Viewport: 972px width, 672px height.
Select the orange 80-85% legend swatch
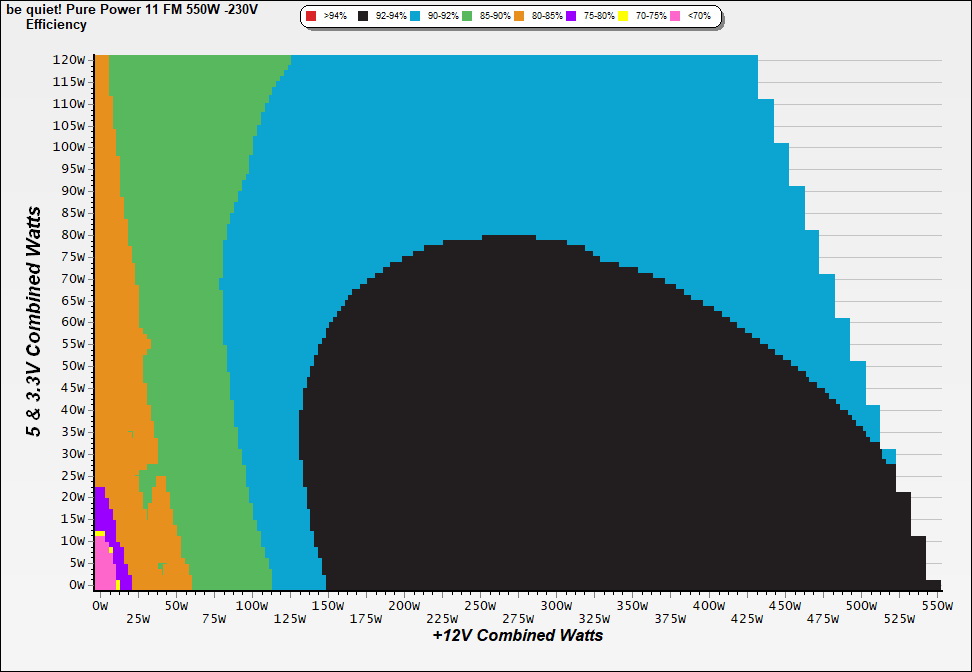pos(520,17)
